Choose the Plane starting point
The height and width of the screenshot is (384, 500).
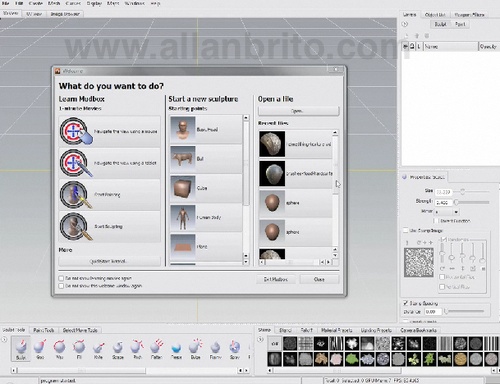[x=206, y=247]
